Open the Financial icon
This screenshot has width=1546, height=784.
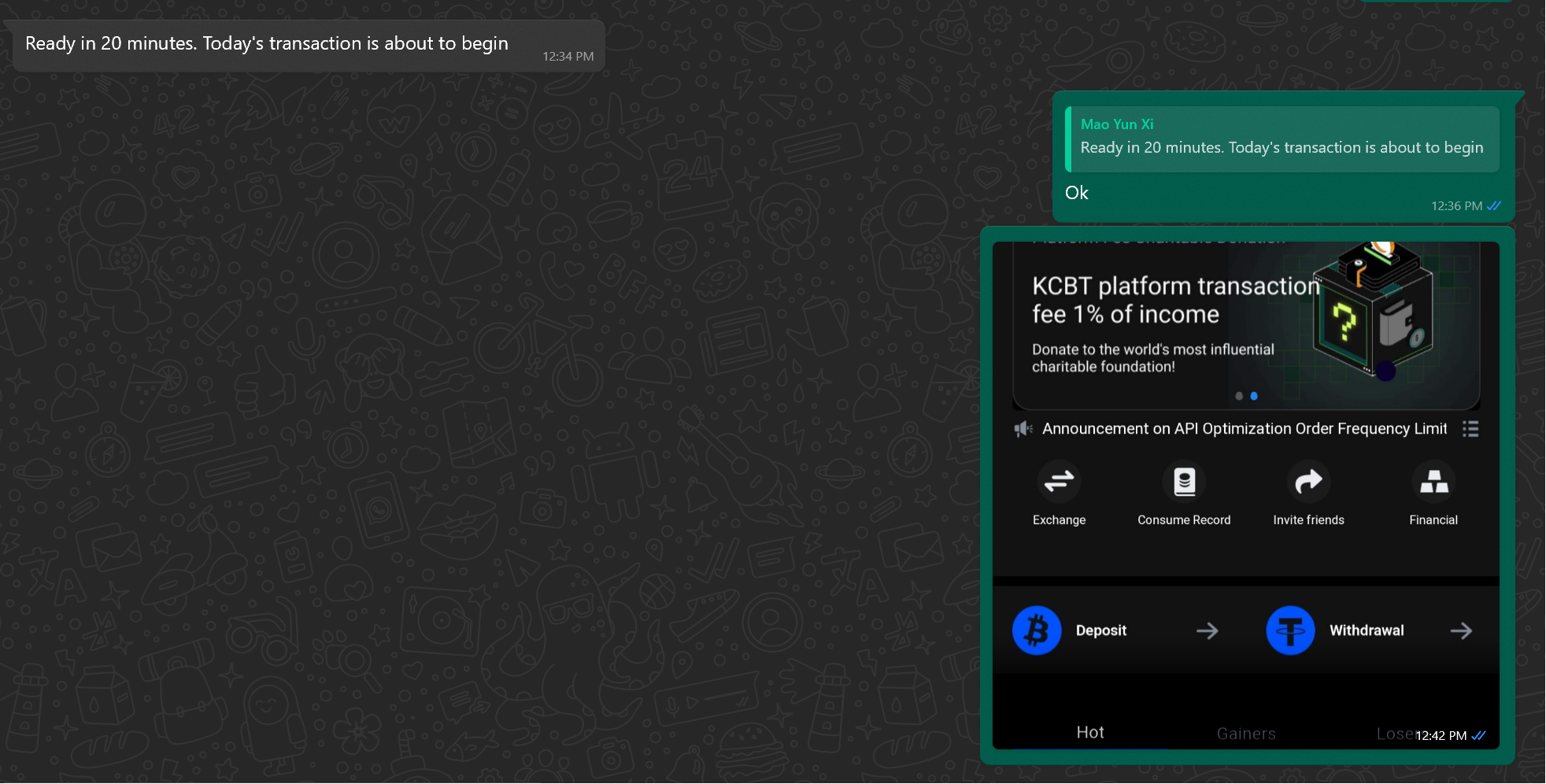point(1433,481)
